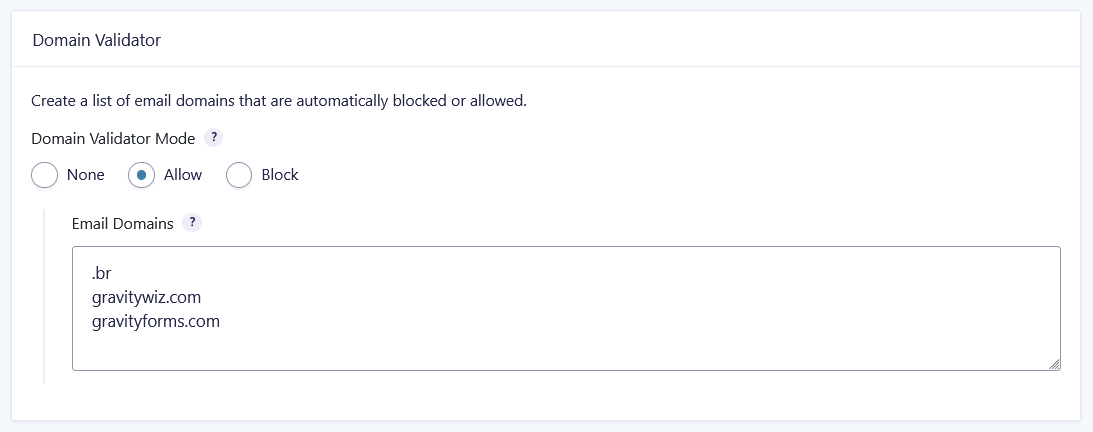The image size is (1093, 432).
Task: Click blank space right of the Block option
Action: click(600, 175)
